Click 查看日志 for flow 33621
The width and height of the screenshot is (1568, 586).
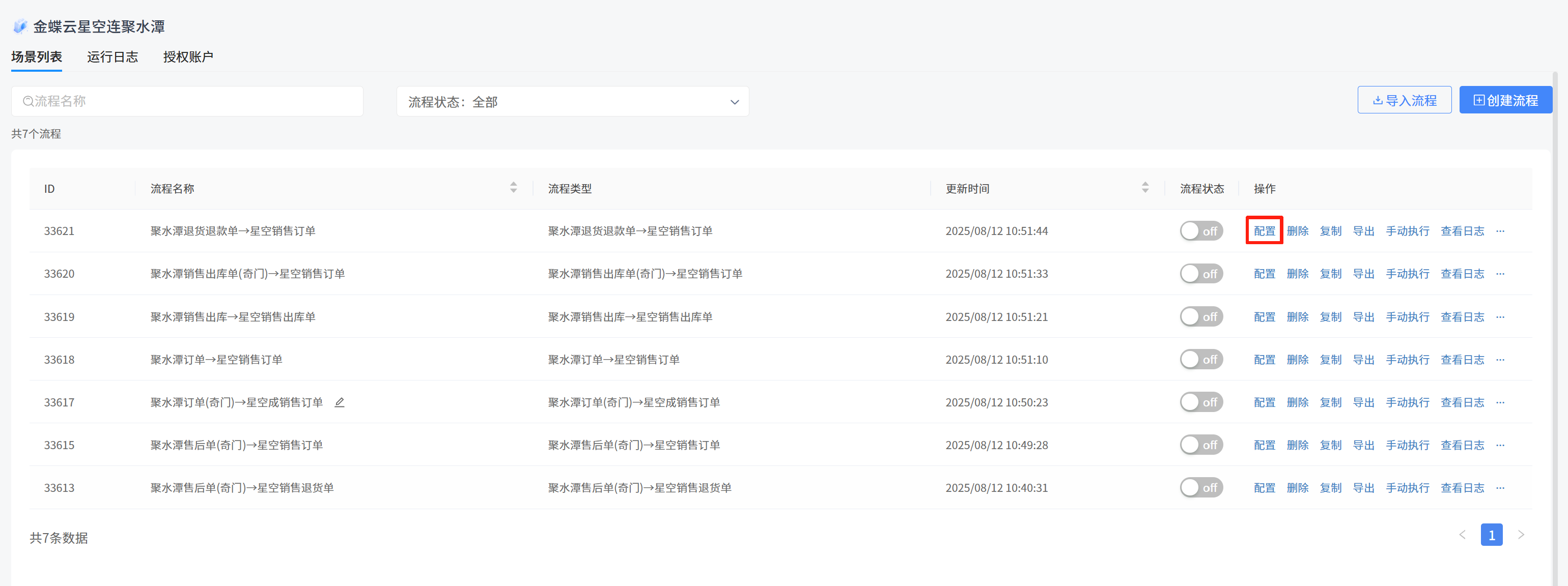point(1462,231)
